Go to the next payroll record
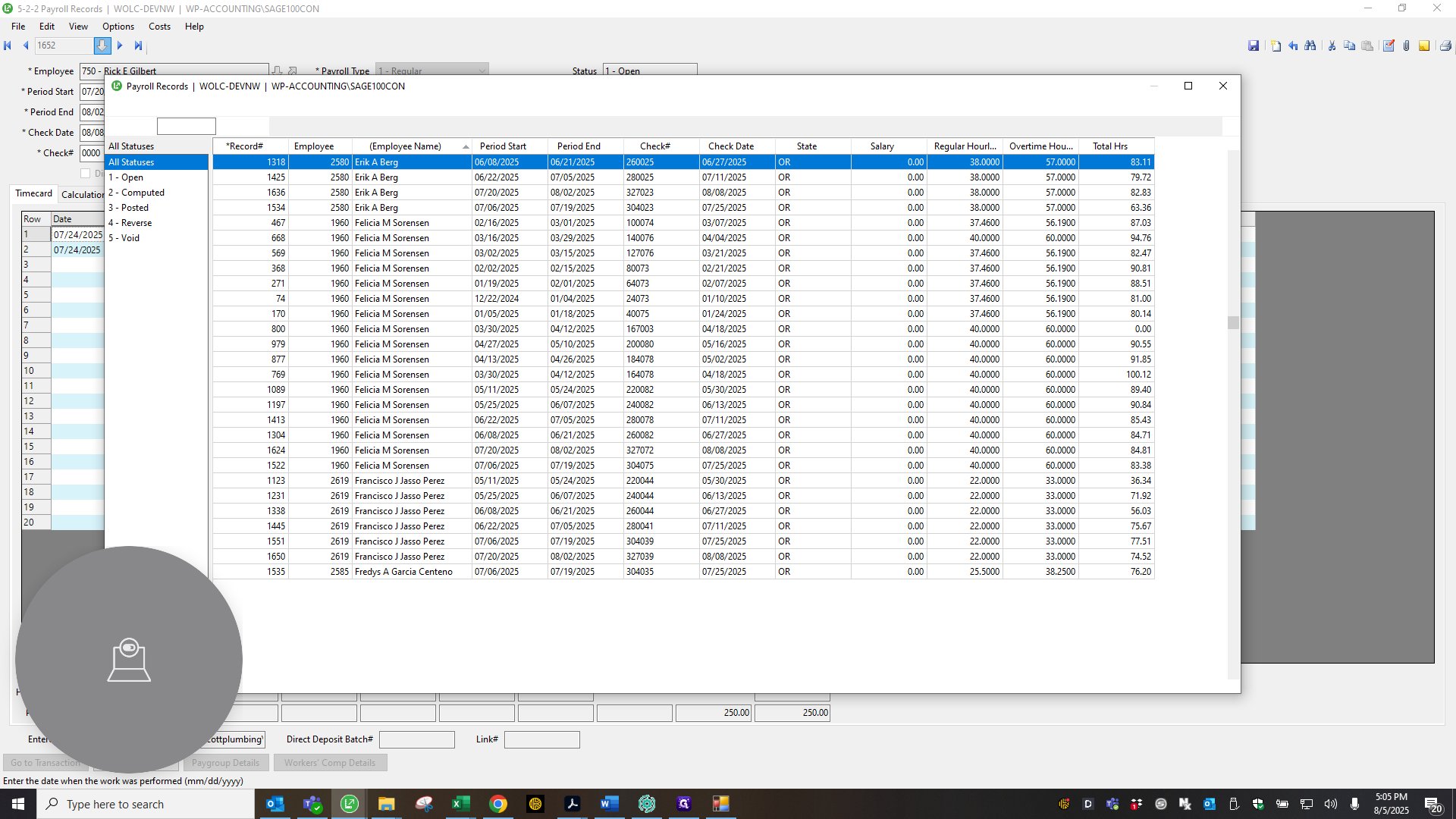This screenshot has height=819, width=1456. [x=120, y=45]
